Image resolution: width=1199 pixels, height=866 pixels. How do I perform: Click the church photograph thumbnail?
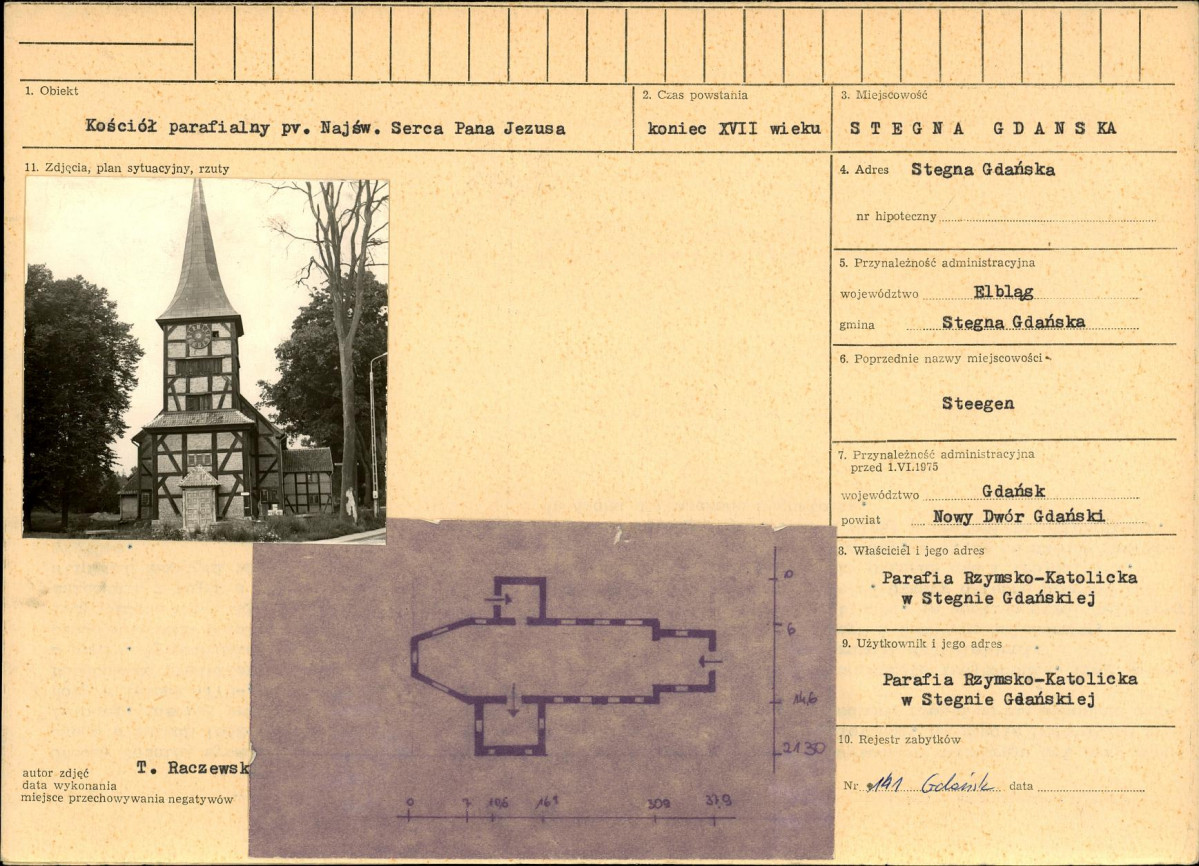click(x=206, y=359)
